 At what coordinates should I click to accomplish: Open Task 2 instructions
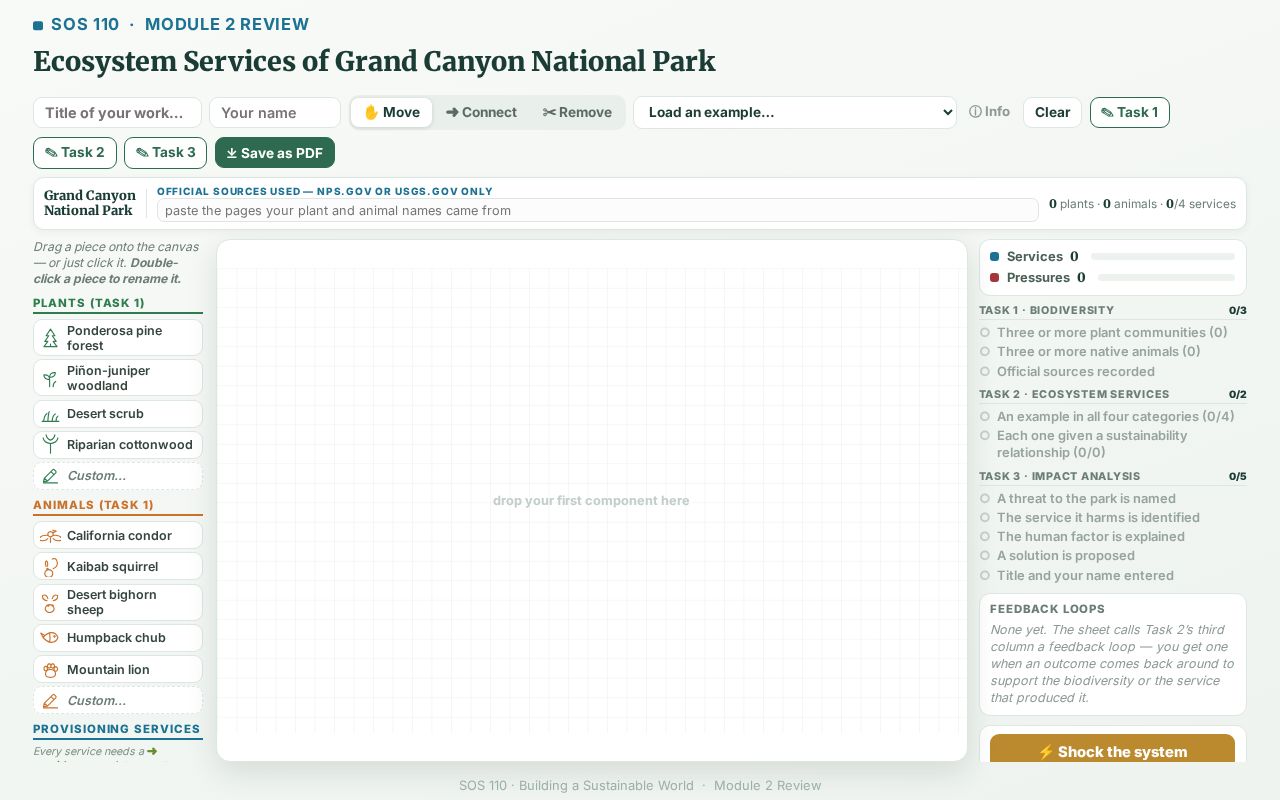[x=74, y=153]
